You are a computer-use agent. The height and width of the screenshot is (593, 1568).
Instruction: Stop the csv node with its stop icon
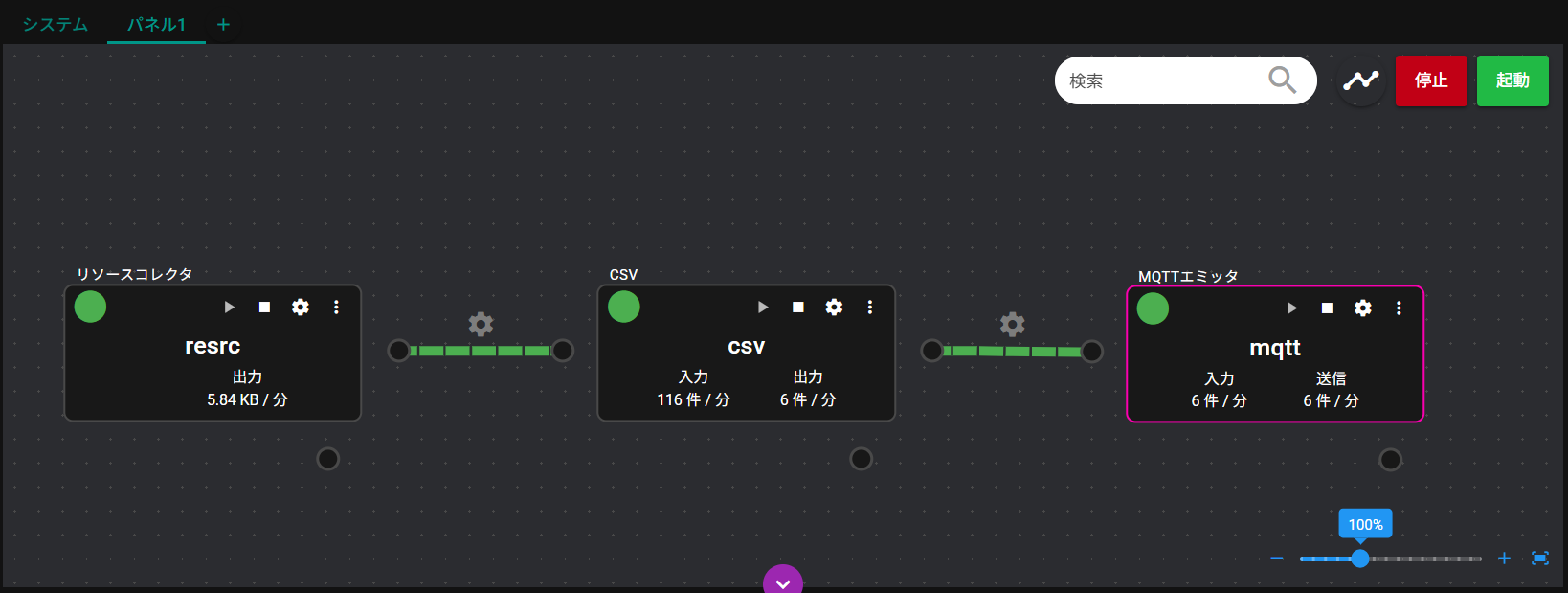(797, 308)
